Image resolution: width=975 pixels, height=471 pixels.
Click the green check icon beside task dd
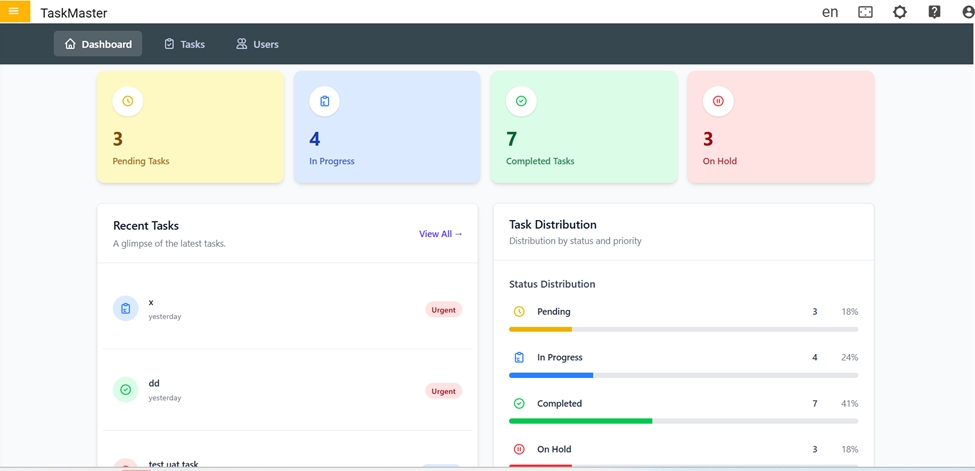tap(125, 390)
